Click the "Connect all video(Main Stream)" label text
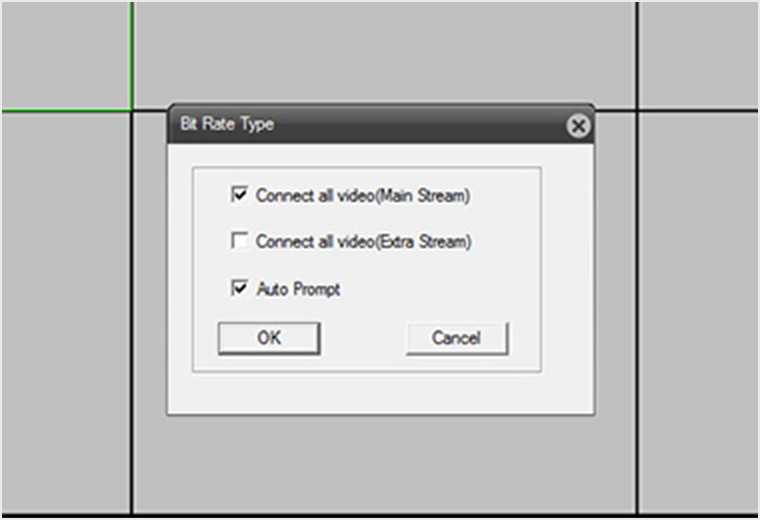 coord(362,196)
